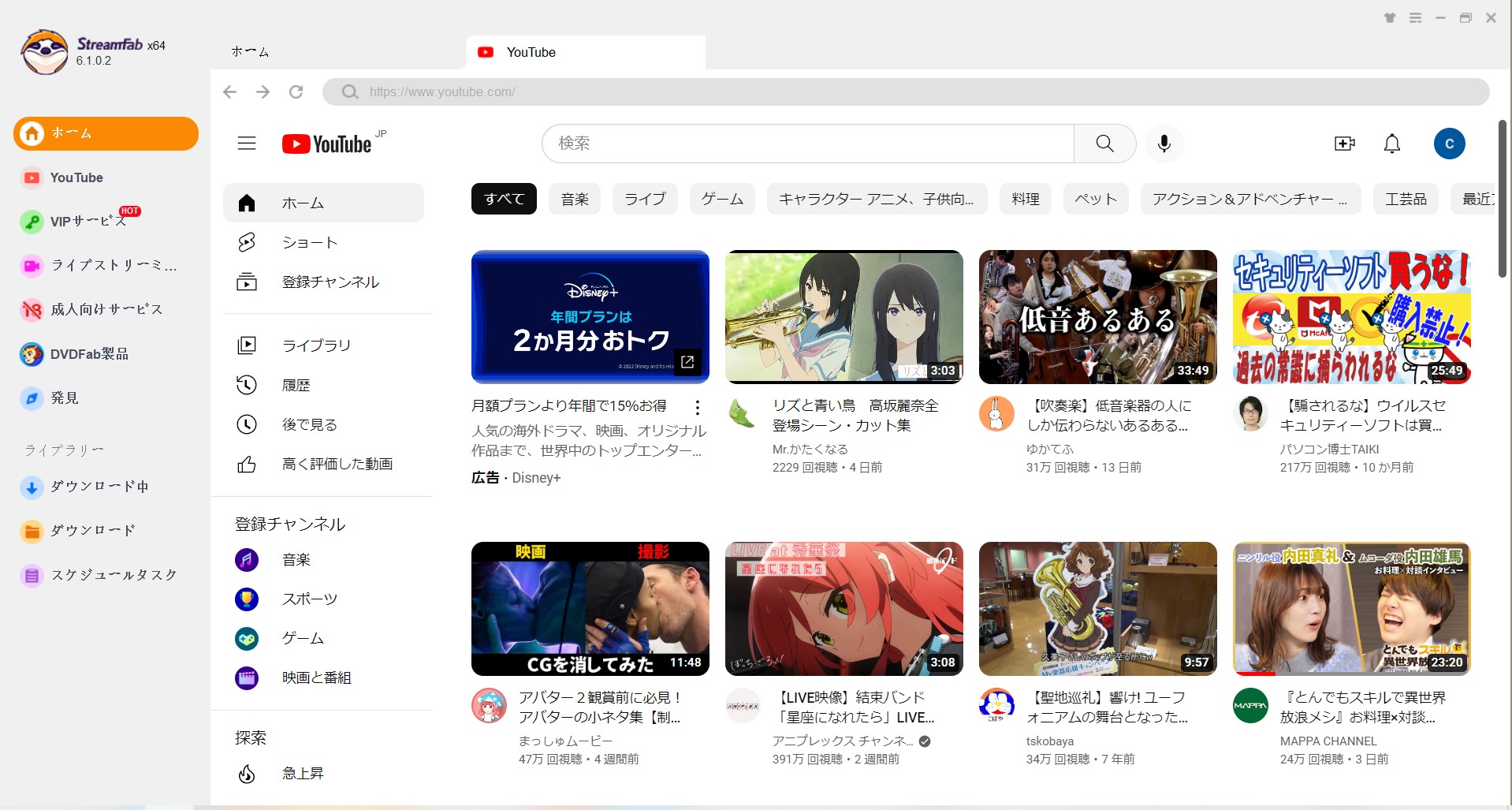Image resolution: width=1512 pixels, height=810 pixels.
Task: Open the スポーツ channel
Action: click(323, 599)
